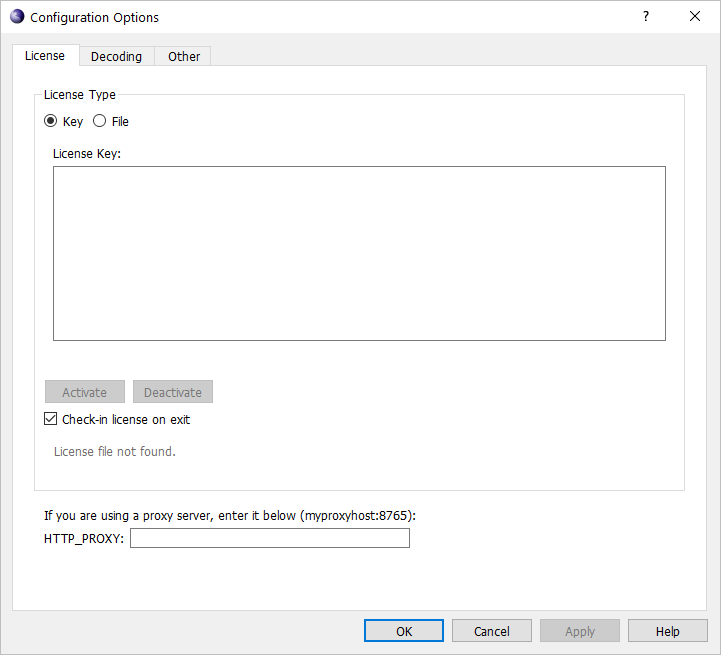
Task: Toggle Check-in license on exit checkbox
Action: 51,419
